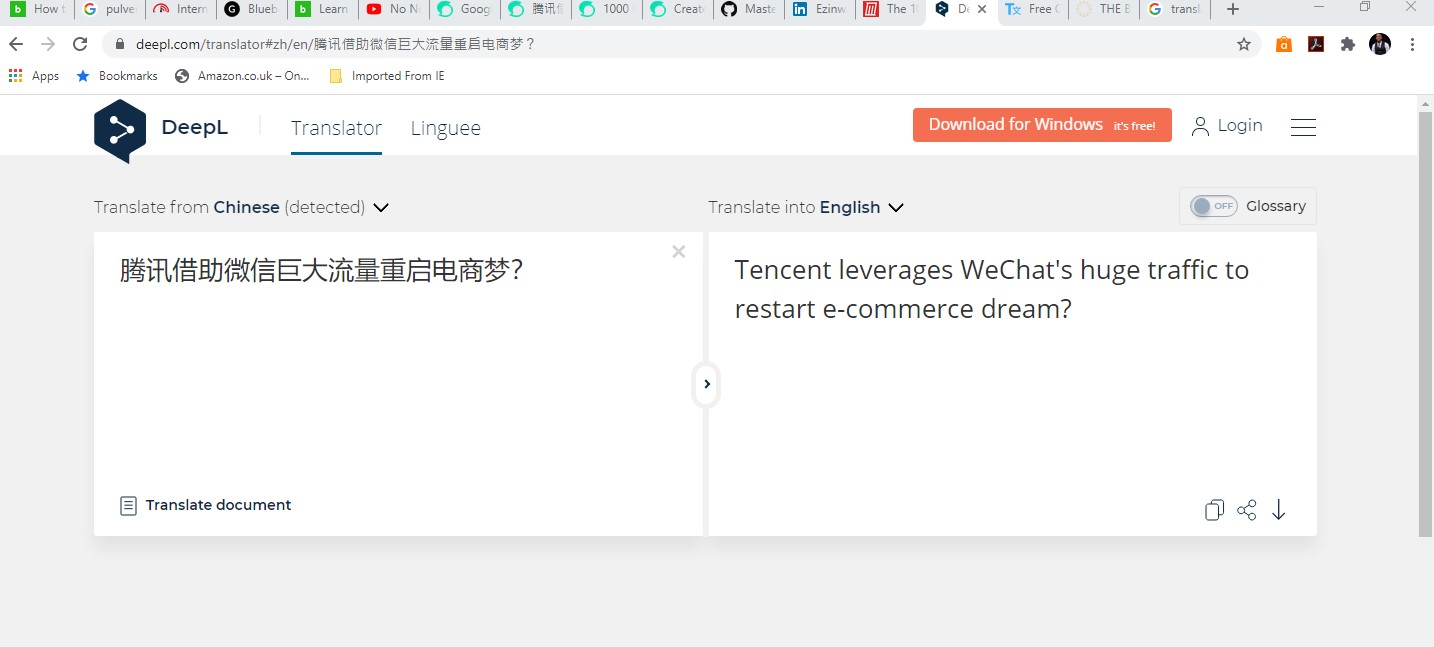
Task: Click into the Chinese source text box
Action: (398, 384)
